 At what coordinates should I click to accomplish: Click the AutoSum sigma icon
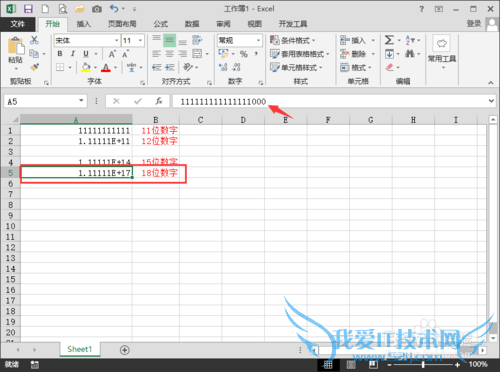coord(389,40)
